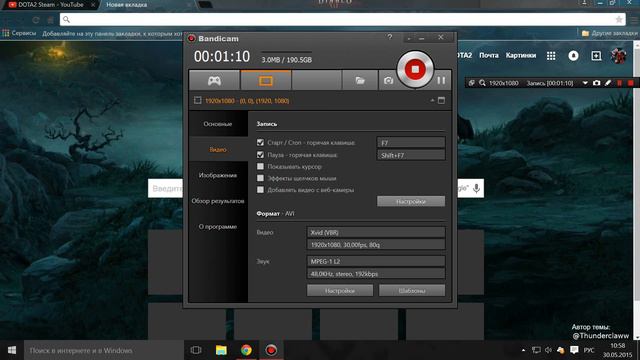640x360 pixels.
Task: Open the Картинки link on the Google page
Action: tap(520, 55)
